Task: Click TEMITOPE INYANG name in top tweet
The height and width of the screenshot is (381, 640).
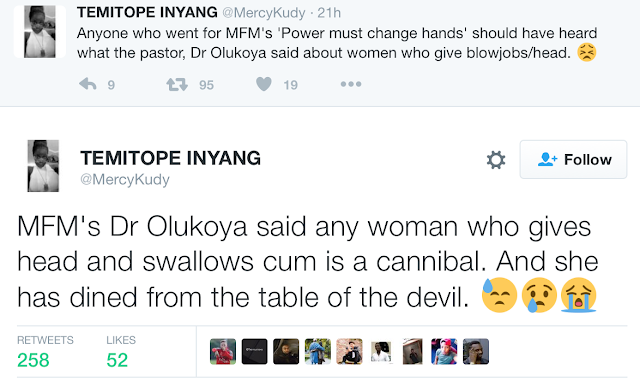Action: pos(147,12)
